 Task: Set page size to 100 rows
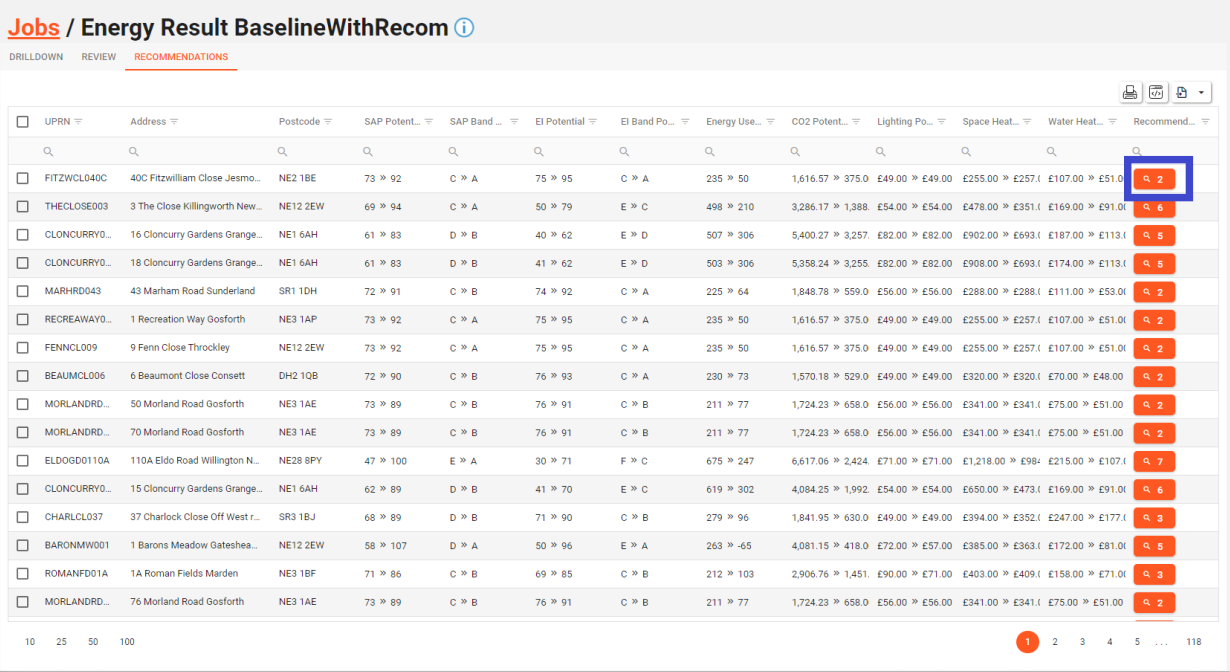127,642
